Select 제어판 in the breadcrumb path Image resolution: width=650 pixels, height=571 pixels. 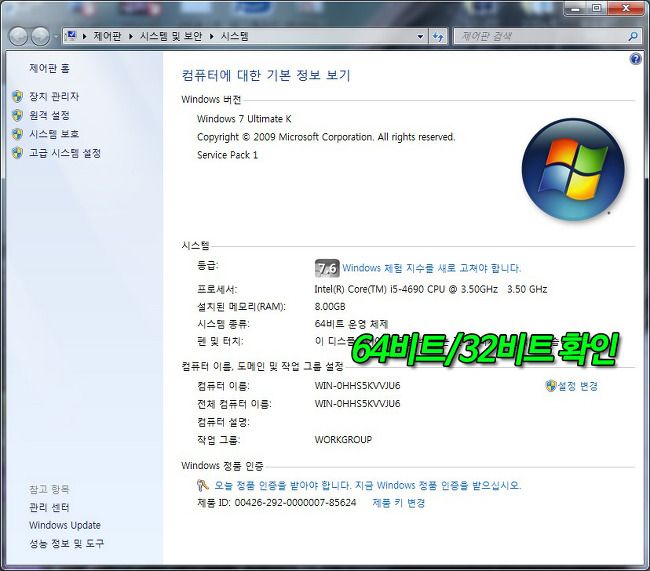click(x=107, y=36)
